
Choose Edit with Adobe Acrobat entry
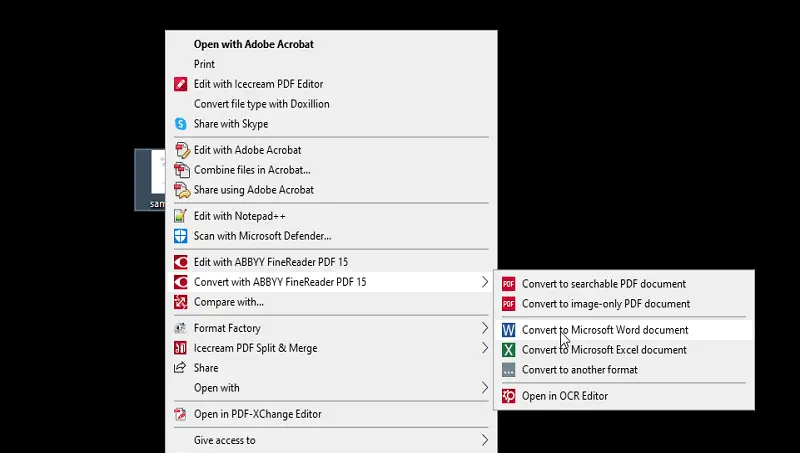click(332, 150)
